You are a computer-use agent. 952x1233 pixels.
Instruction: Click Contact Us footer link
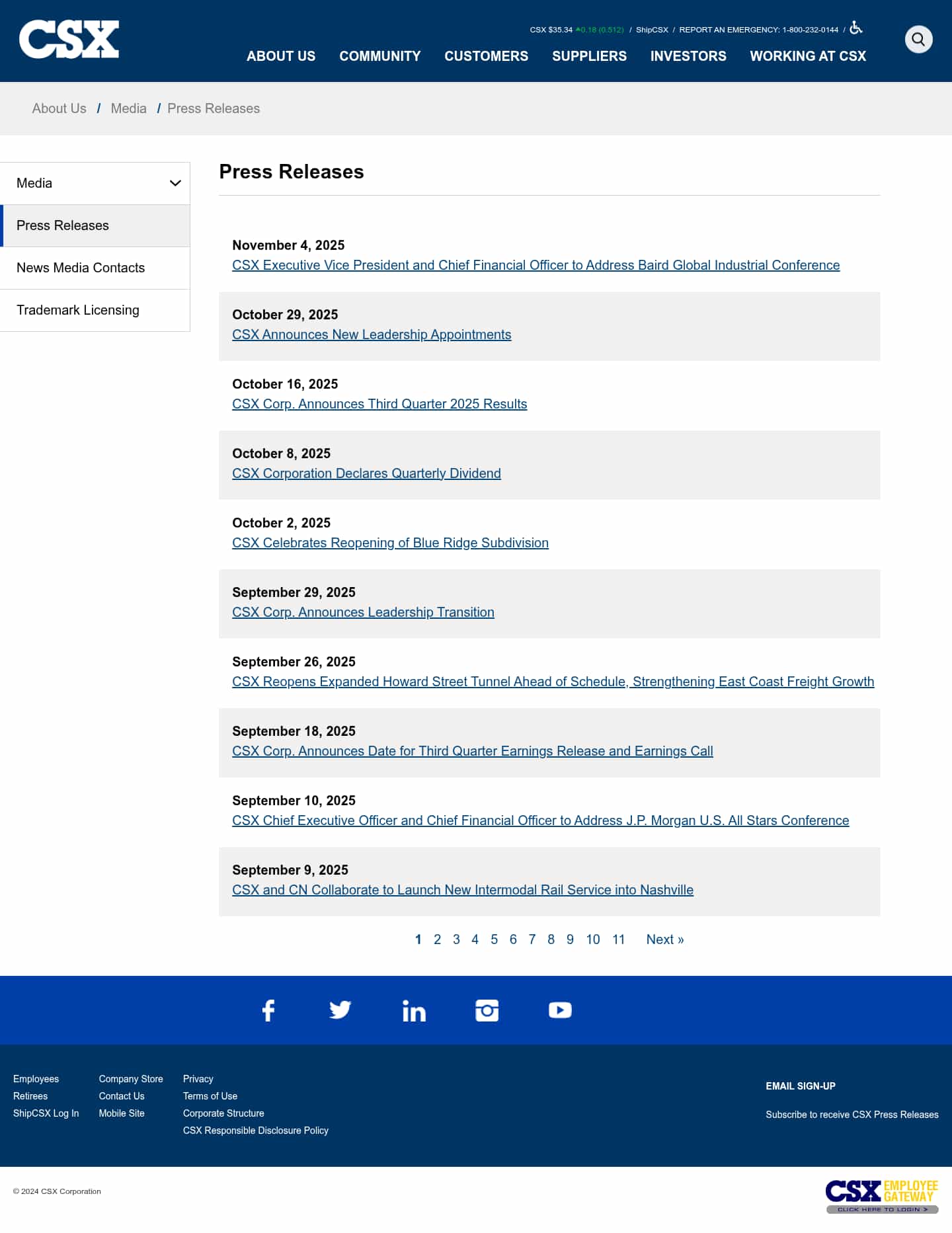pos(122,1096)
